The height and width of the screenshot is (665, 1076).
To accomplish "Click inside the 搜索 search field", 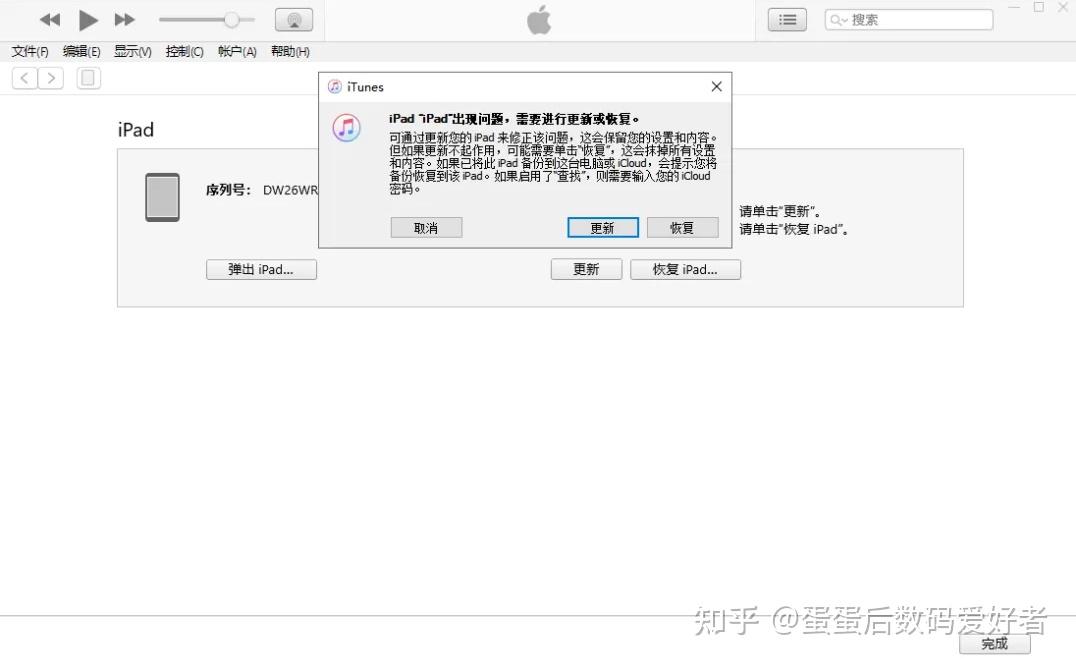I will [x=910, y=19].
